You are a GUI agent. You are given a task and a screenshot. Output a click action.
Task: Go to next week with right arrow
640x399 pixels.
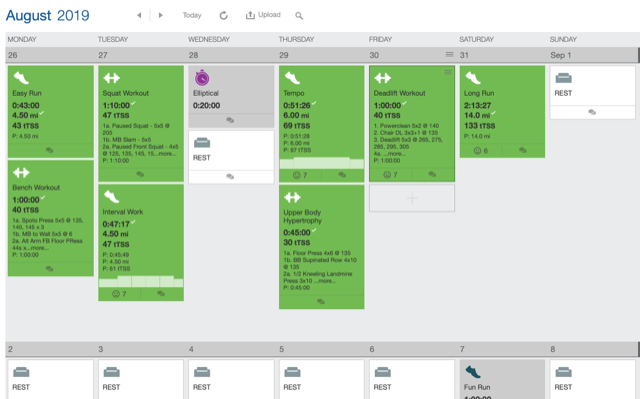[160, 16]
